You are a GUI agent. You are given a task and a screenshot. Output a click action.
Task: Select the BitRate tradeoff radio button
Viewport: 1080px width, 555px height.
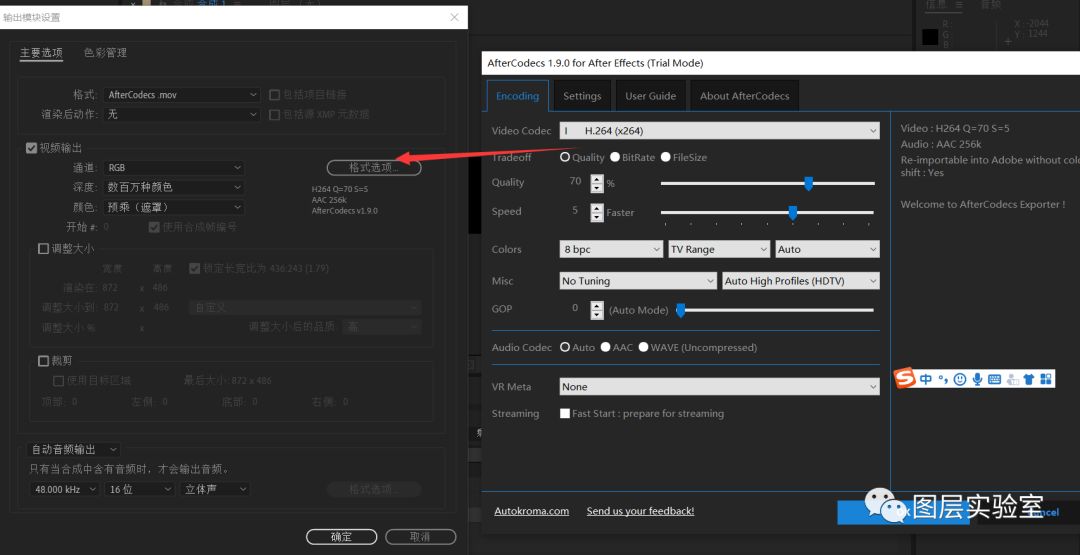(x=615, y=157)
